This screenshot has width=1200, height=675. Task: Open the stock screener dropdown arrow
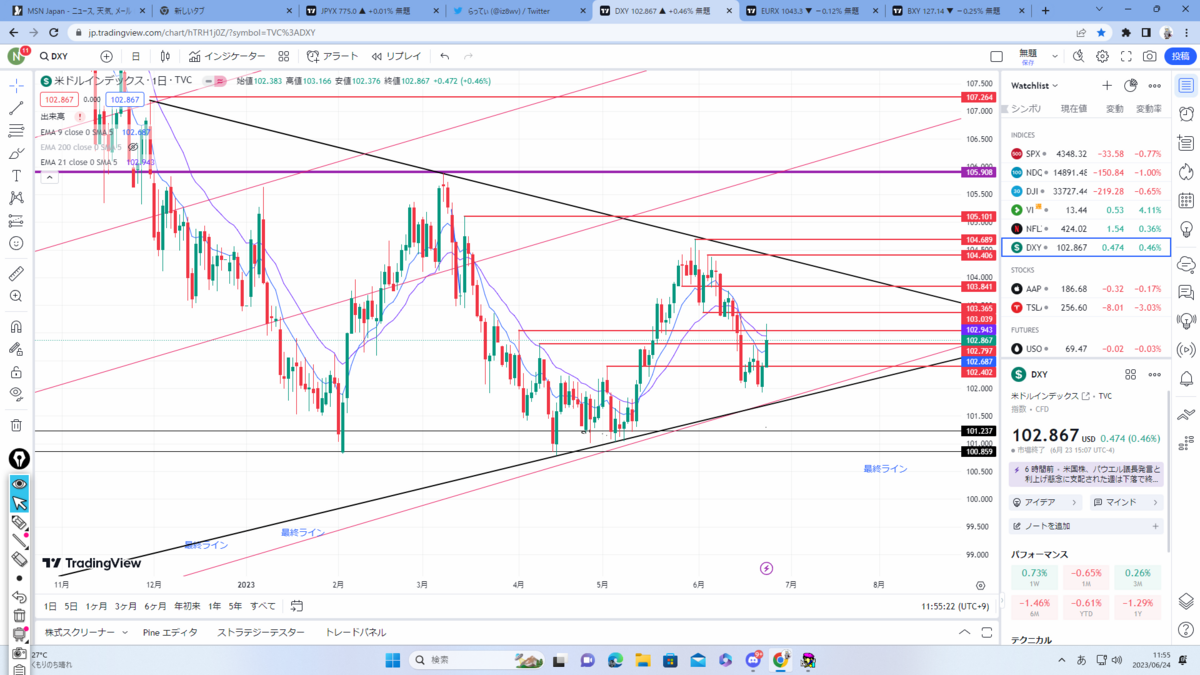coord(125,632)
